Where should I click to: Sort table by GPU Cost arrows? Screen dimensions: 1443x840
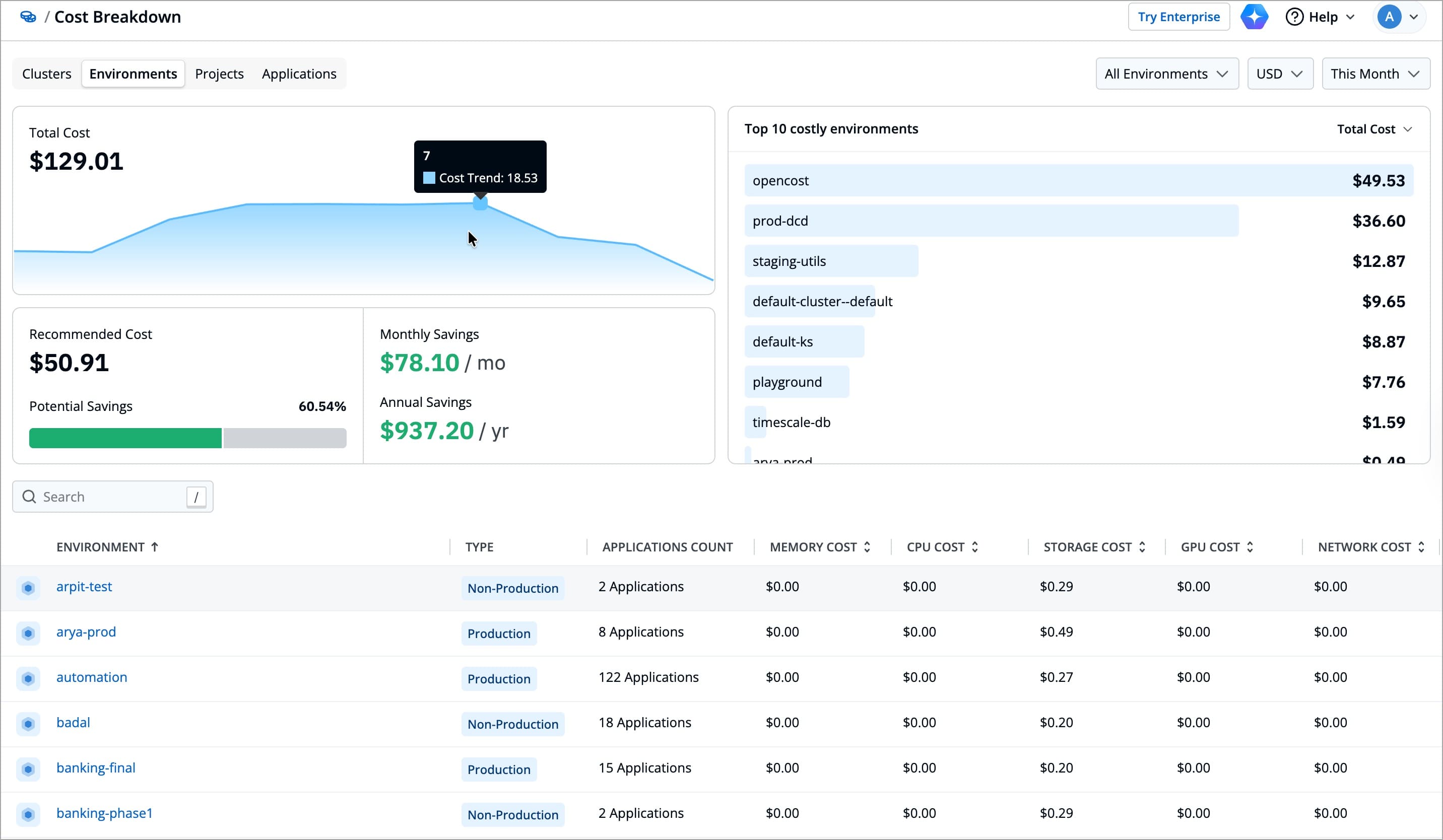(x=1250, y=547)
